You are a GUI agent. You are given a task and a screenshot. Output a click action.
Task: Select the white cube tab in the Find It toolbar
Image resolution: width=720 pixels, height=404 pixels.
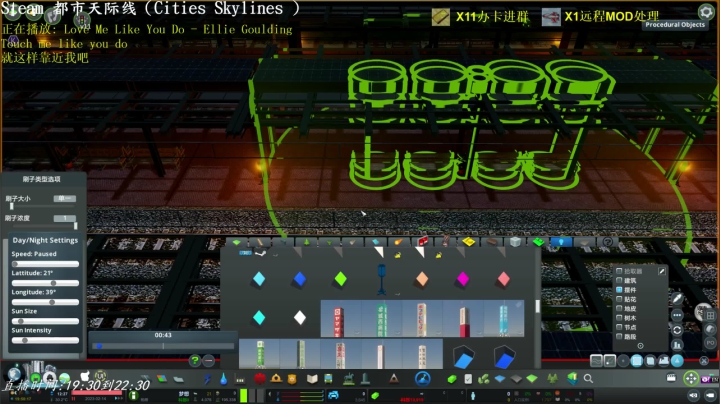pyautogui.click(x=515, y=242)
